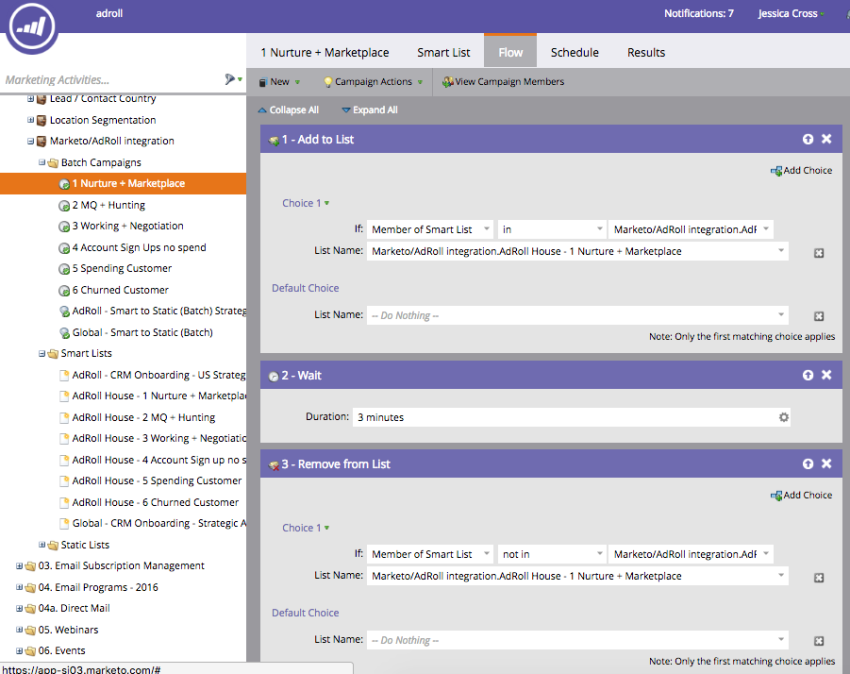Open the 'in' operator dropdown
Image resolution: width=850 pixels, height=674 pixels.
click(551, 230)
